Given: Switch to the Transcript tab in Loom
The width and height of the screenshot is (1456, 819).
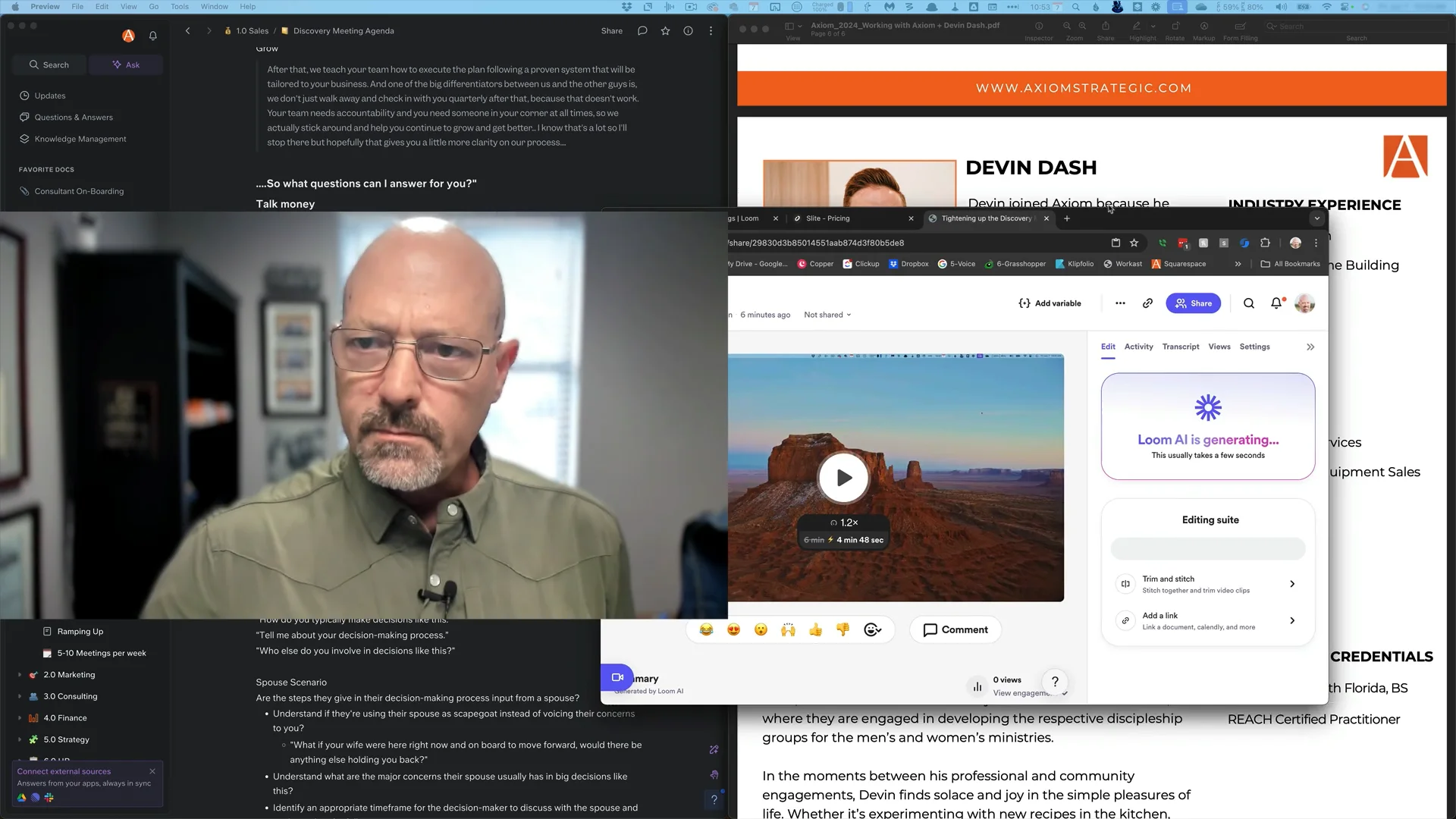Looking at the screenshot, I should tap(1181, 347).
